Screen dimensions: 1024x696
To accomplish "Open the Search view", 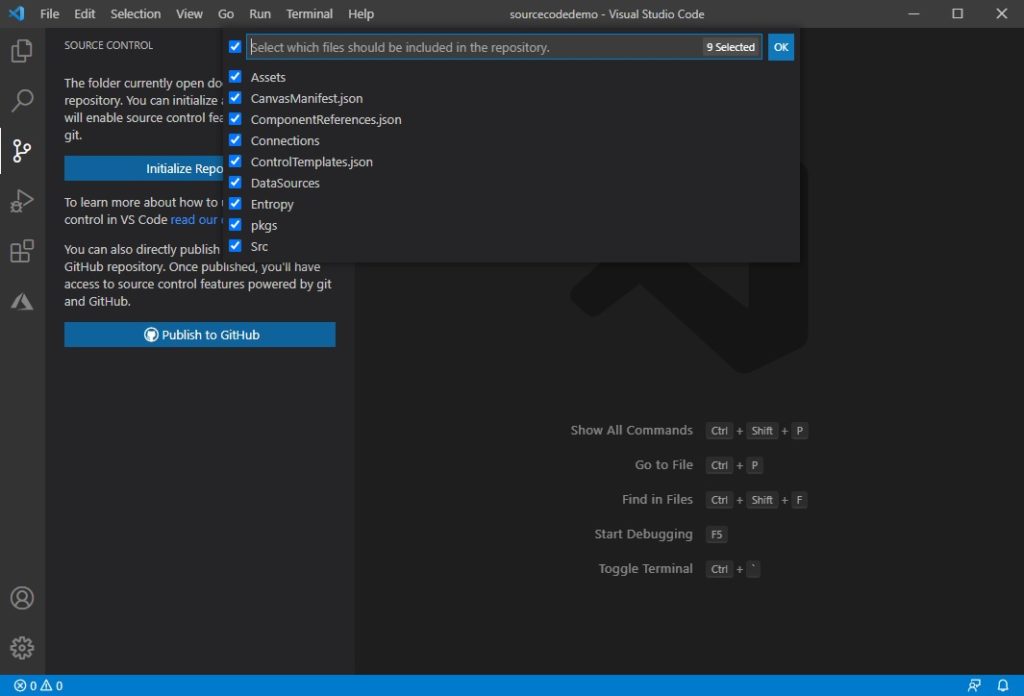I will click(x=22, y=100).
